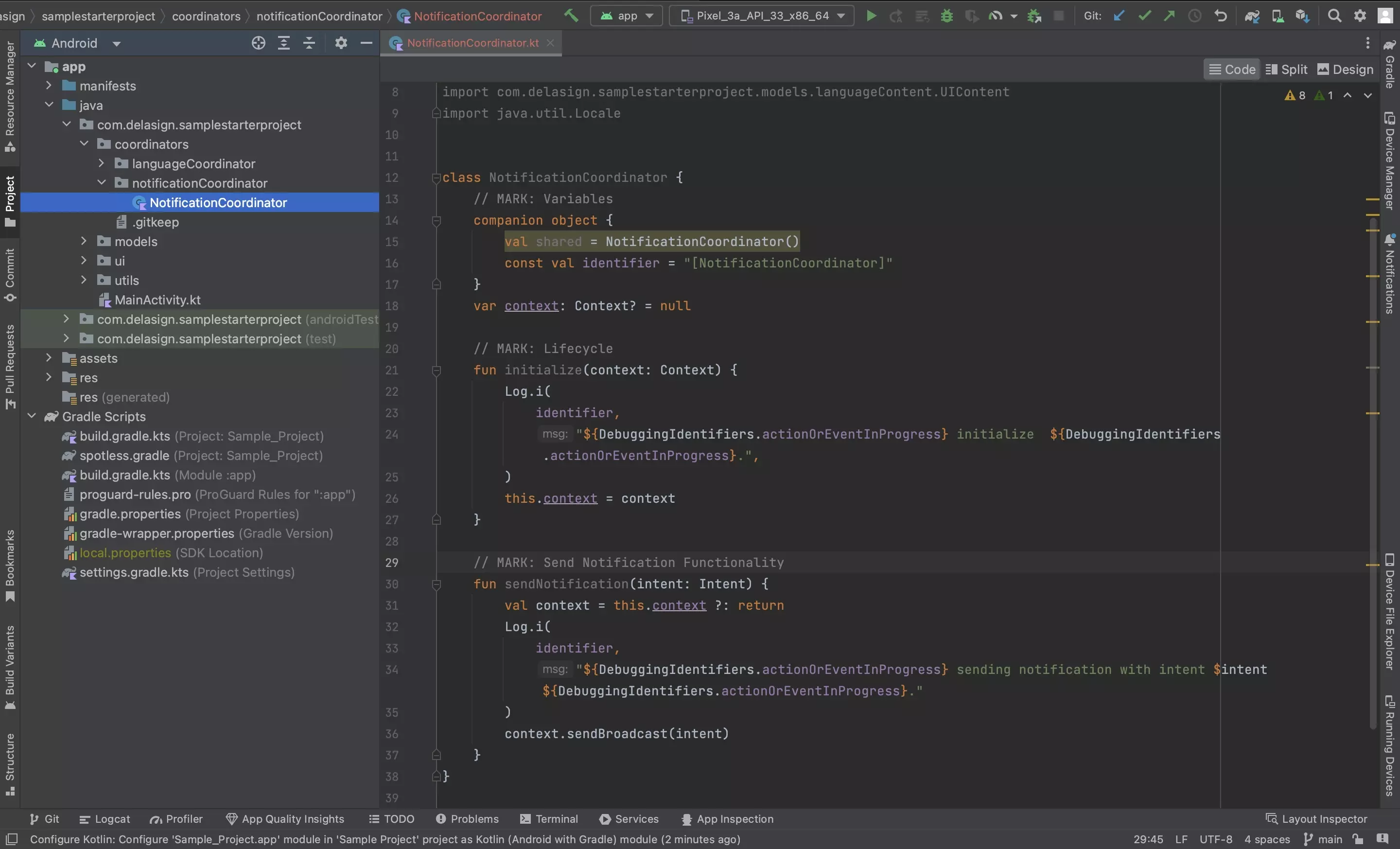Open the Profiler tool tab

click(x=176, y=819)
